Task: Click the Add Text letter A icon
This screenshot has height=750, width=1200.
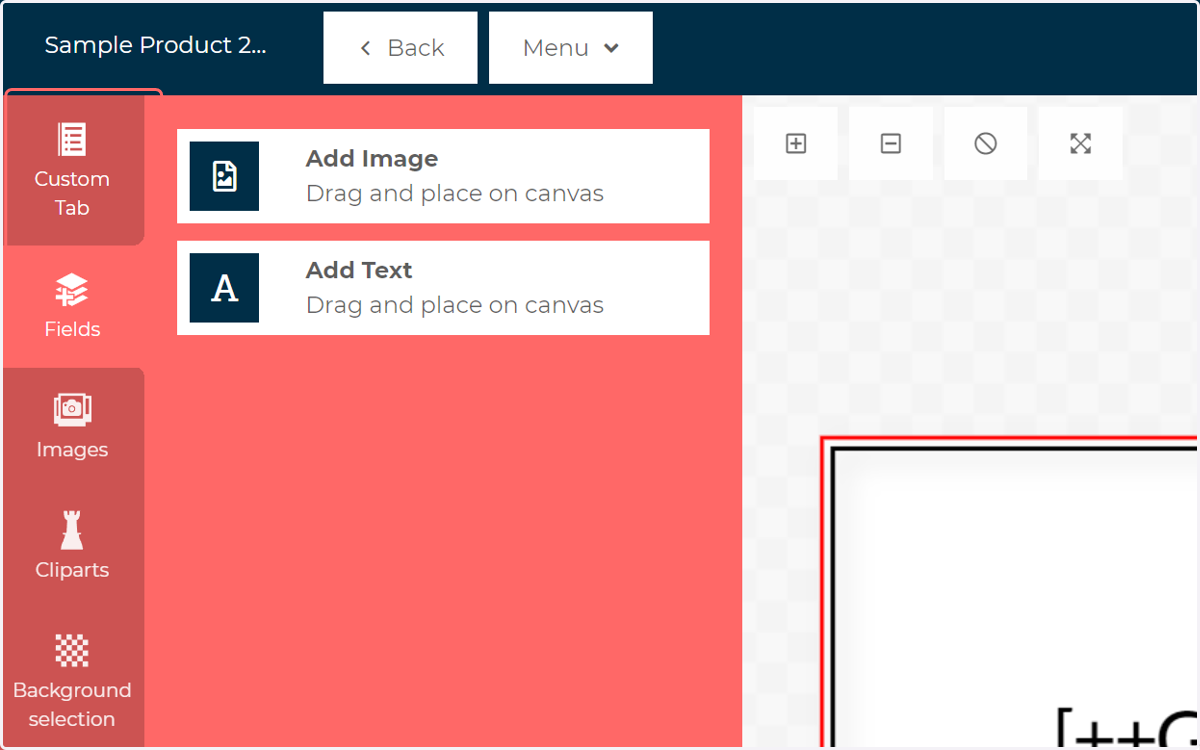Action: click(224, 288)
